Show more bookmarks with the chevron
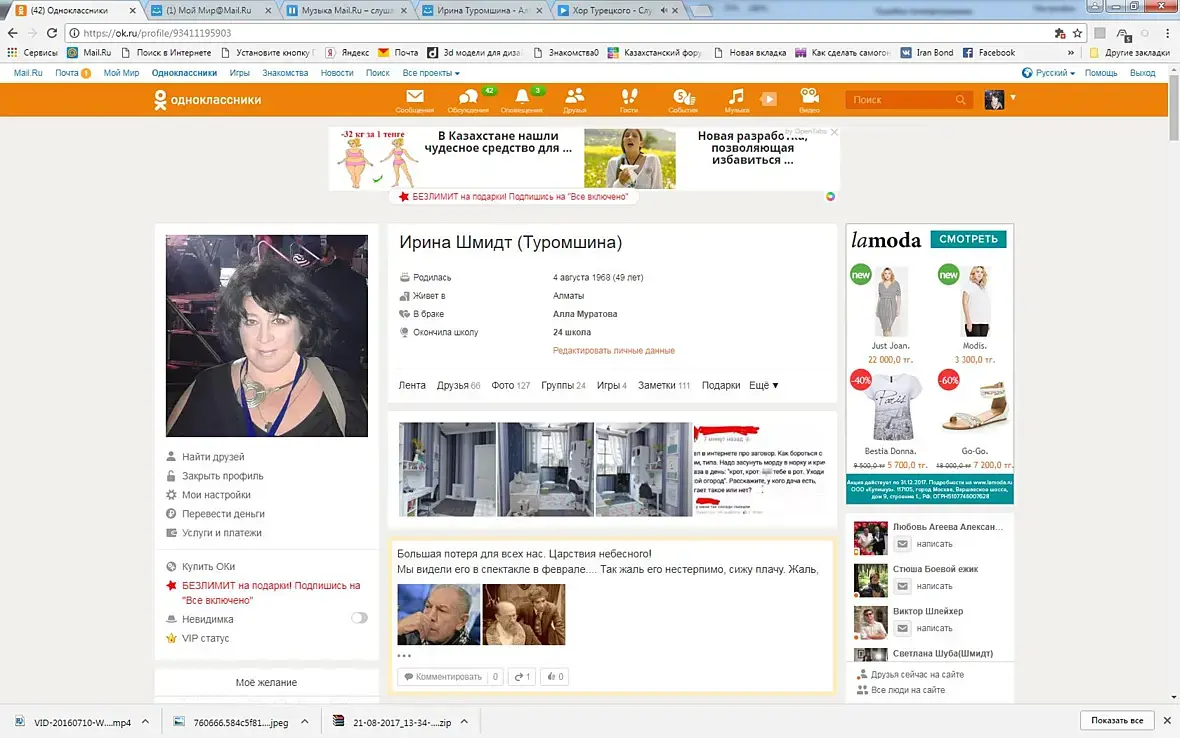 [x=1071, y=53]
